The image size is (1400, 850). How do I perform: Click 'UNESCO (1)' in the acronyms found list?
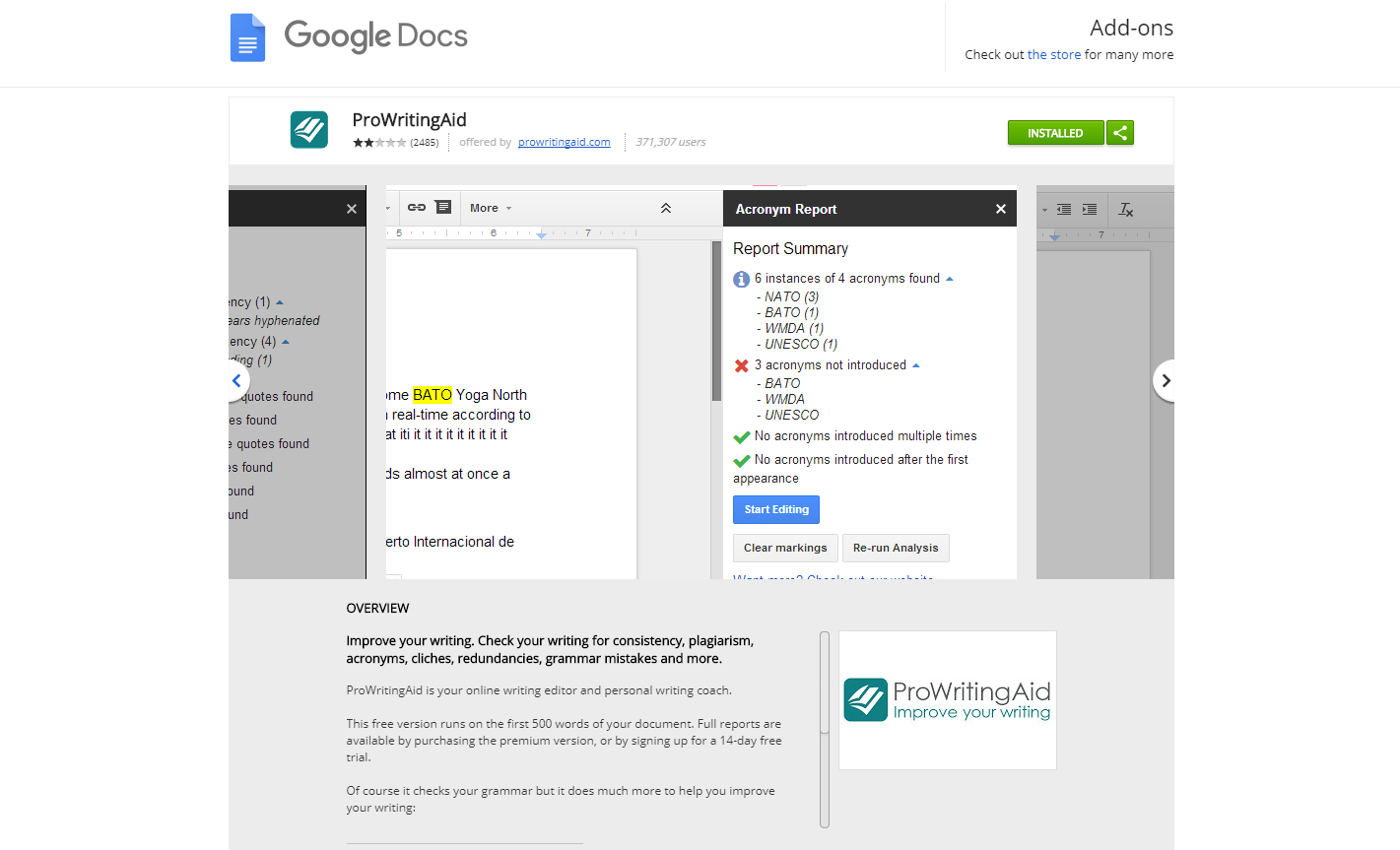coord(801,344)
